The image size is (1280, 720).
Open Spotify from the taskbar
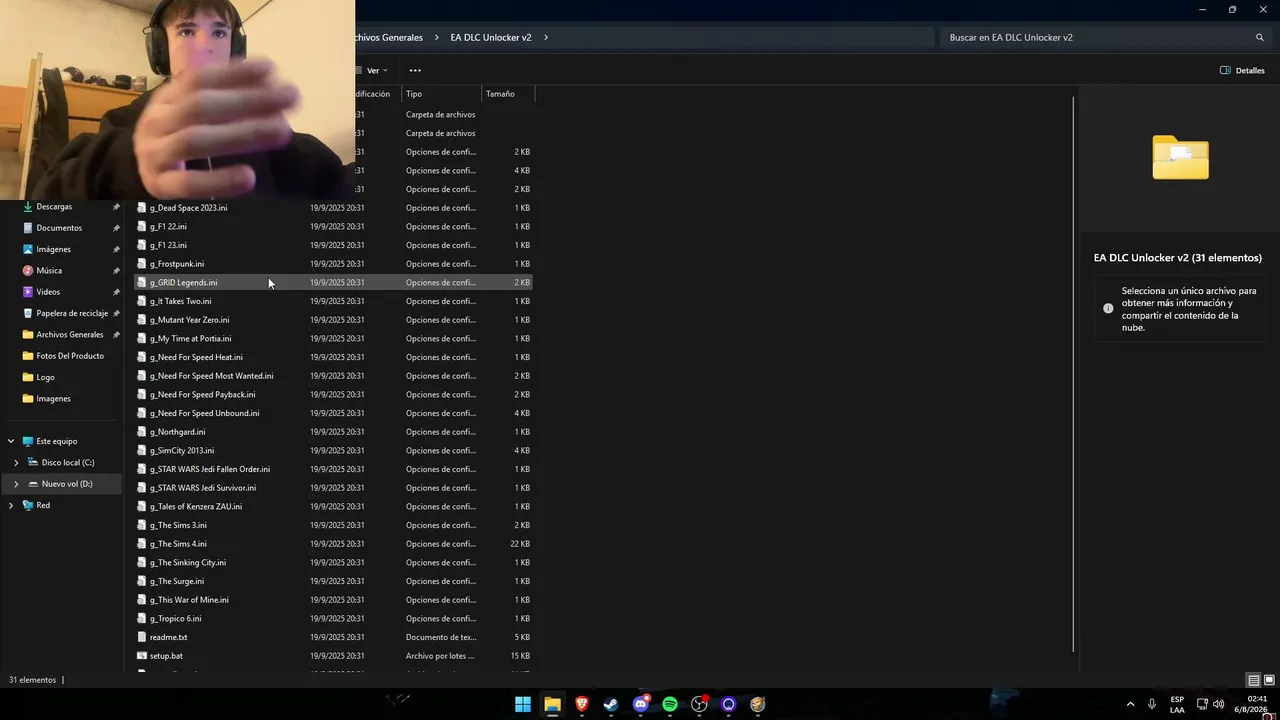(x=670, y=704)
